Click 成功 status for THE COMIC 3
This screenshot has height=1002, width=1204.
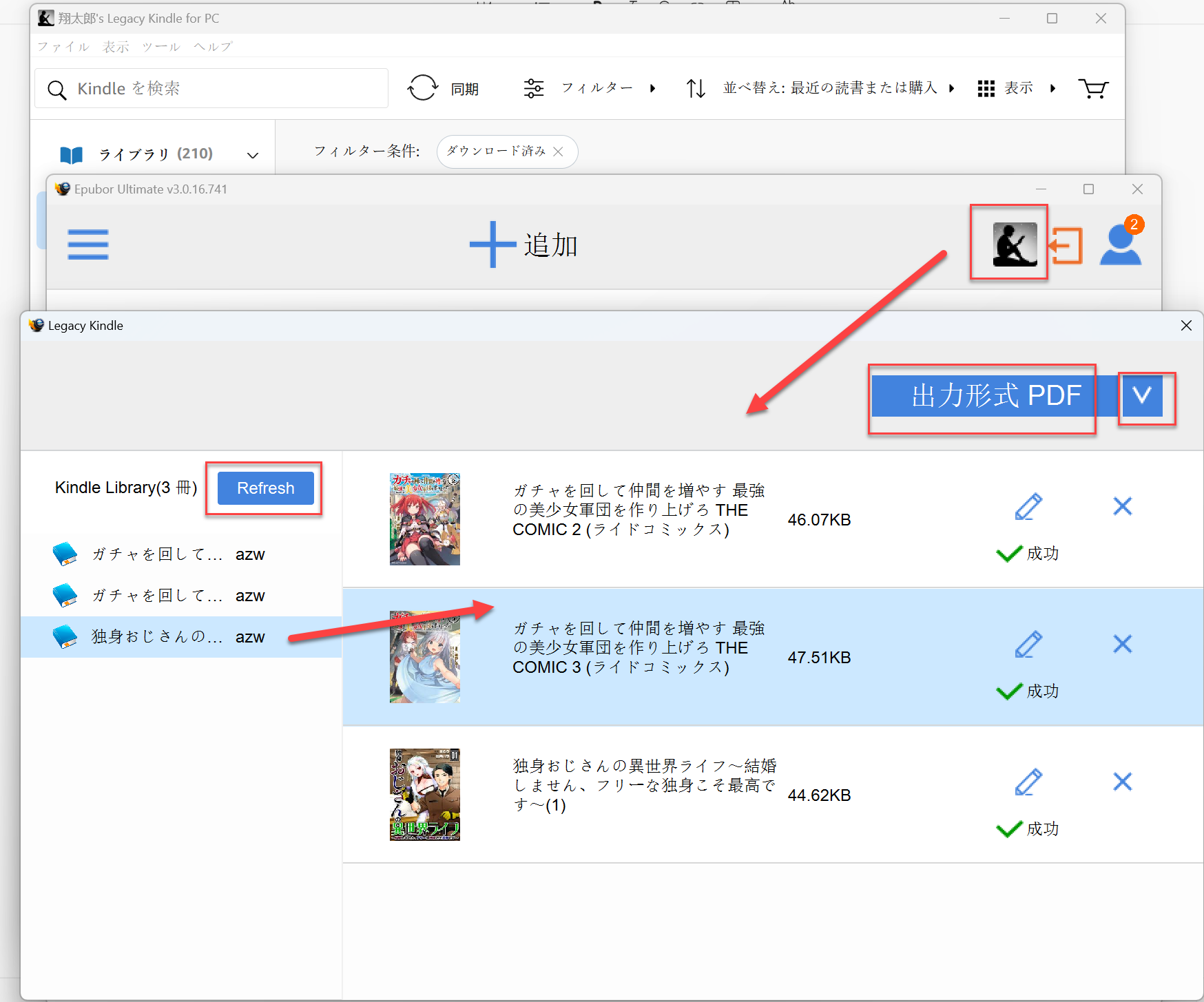tap(1028, 691)
